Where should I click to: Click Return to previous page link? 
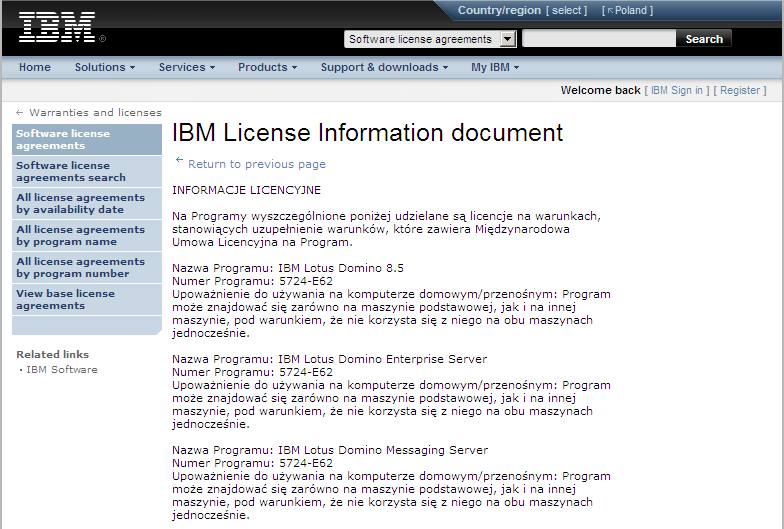click(256, 164)
